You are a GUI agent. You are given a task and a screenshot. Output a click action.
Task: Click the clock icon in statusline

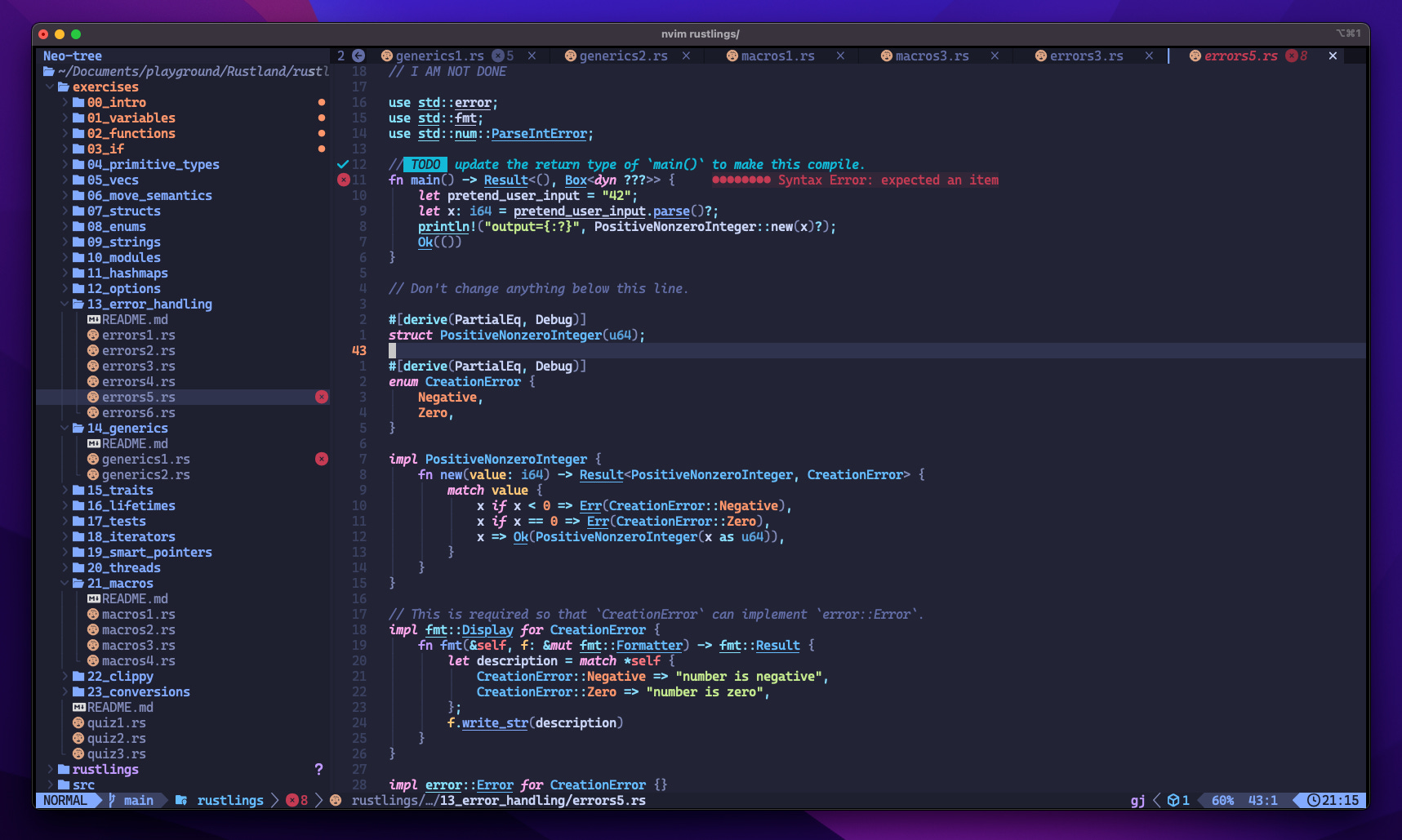pos(1314,800)
